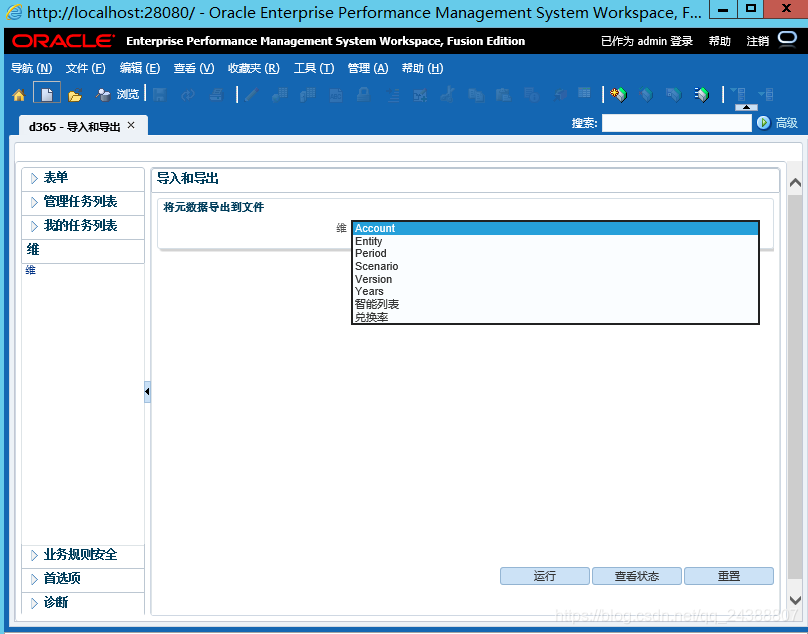Select Entity in the dimension list

[556, 241]
